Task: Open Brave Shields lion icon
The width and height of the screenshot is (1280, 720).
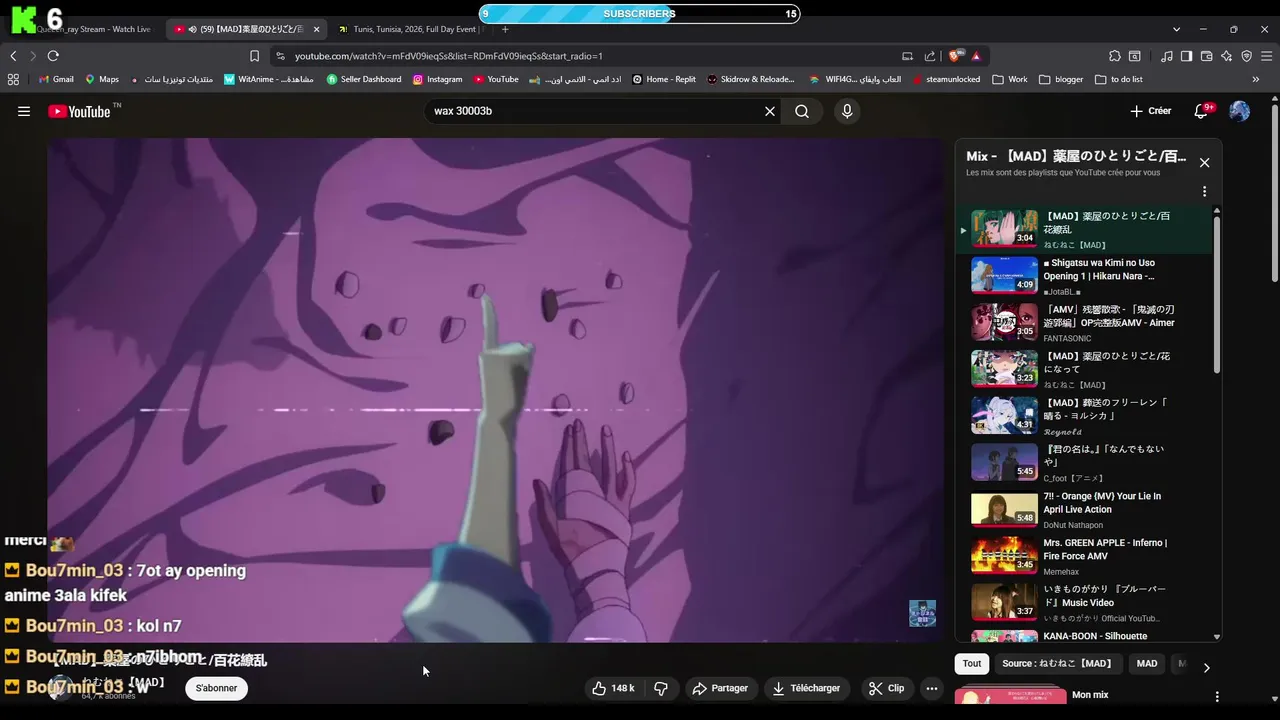Action: pyautogui.click(x=956, y=56)
